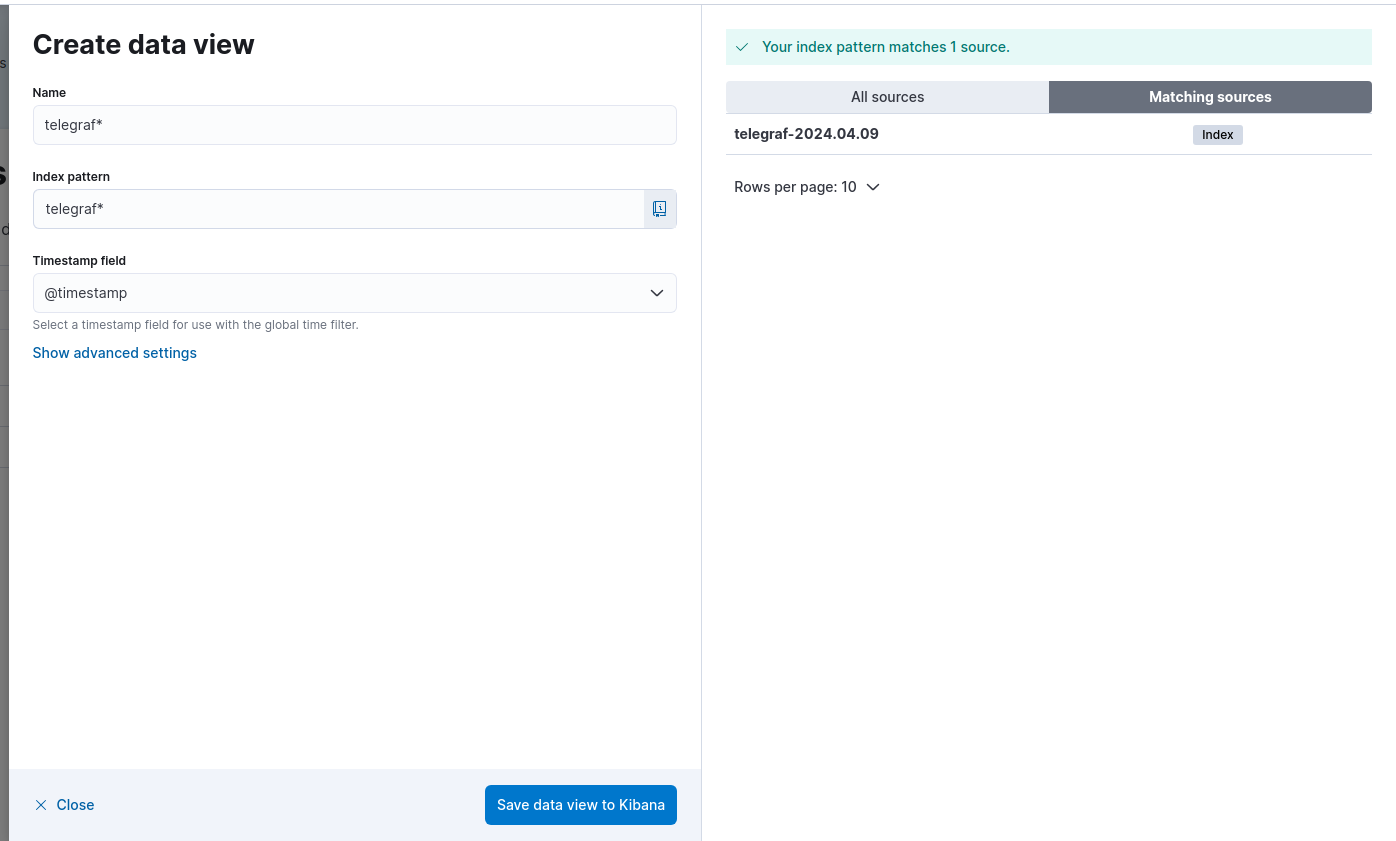Click the X icon beside Close
The width and height of the screenshot is (1396, 841).
point(41,805)
